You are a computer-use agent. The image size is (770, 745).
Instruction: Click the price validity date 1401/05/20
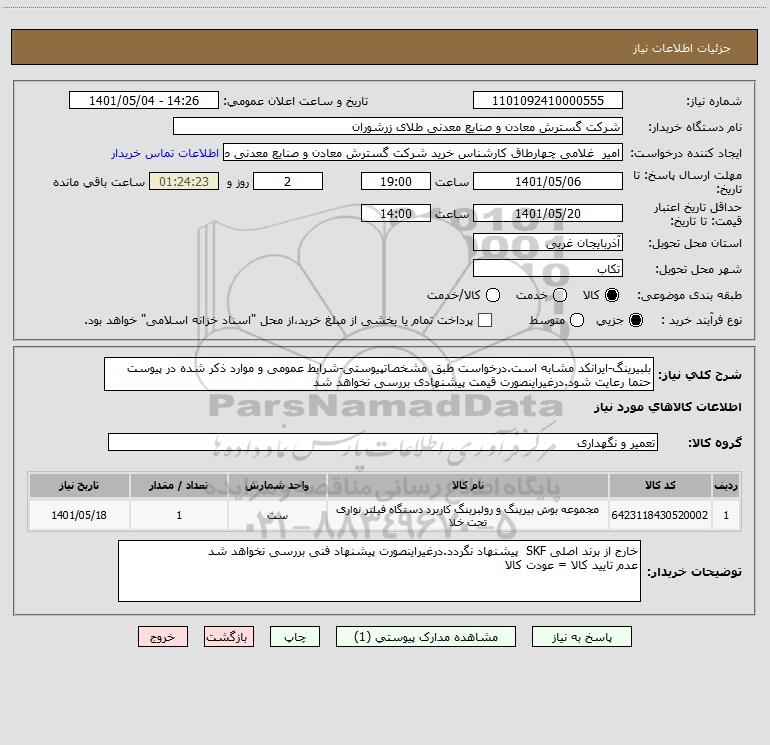[548, 213]
